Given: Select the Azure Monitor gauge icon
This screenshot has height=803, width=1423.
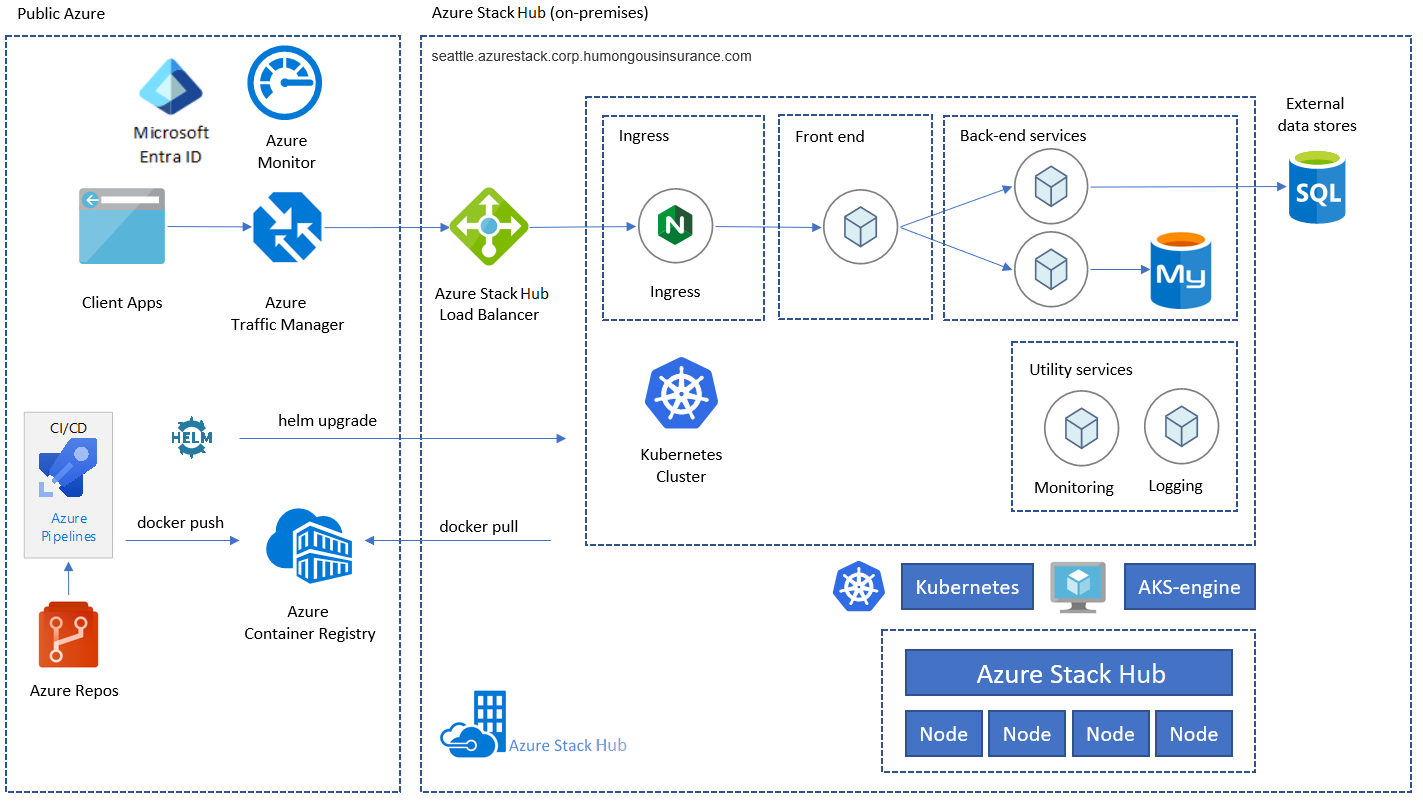Looking at the screenshot, I should [285, 84].
